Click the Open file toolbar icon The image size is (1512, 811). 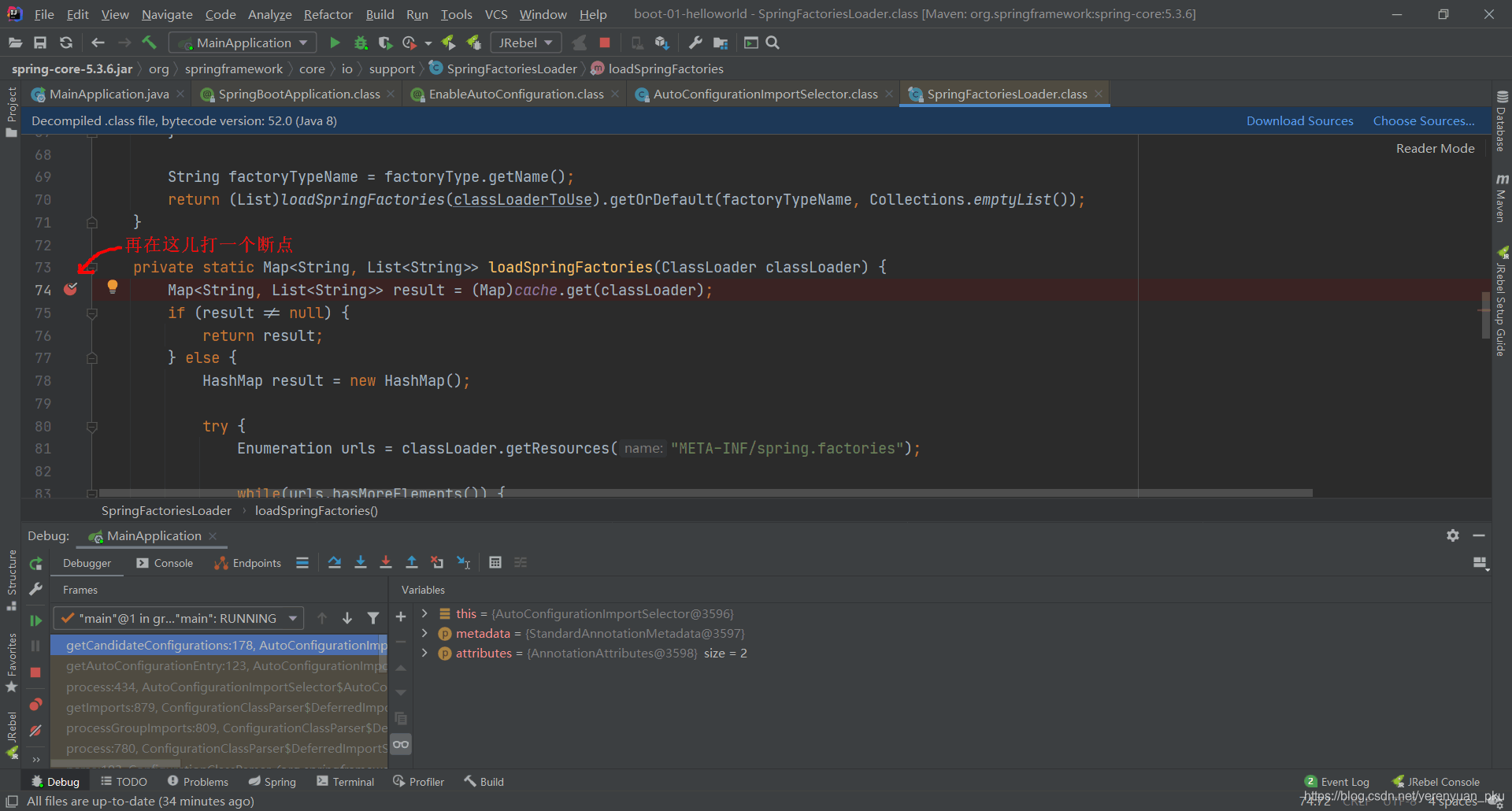point(15,43)
